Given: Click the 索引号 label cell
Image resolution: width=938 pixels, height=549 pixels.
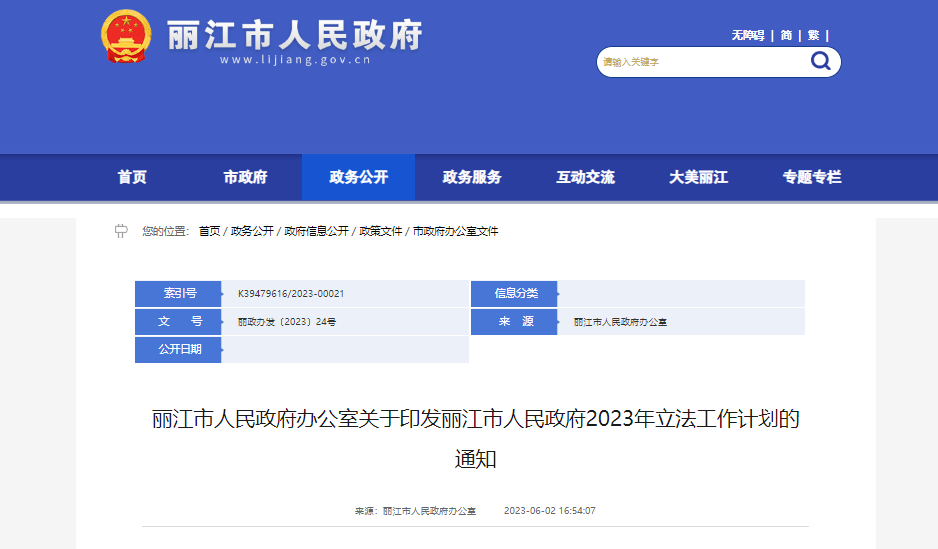Looking at the screenshot, I should 178,294.
